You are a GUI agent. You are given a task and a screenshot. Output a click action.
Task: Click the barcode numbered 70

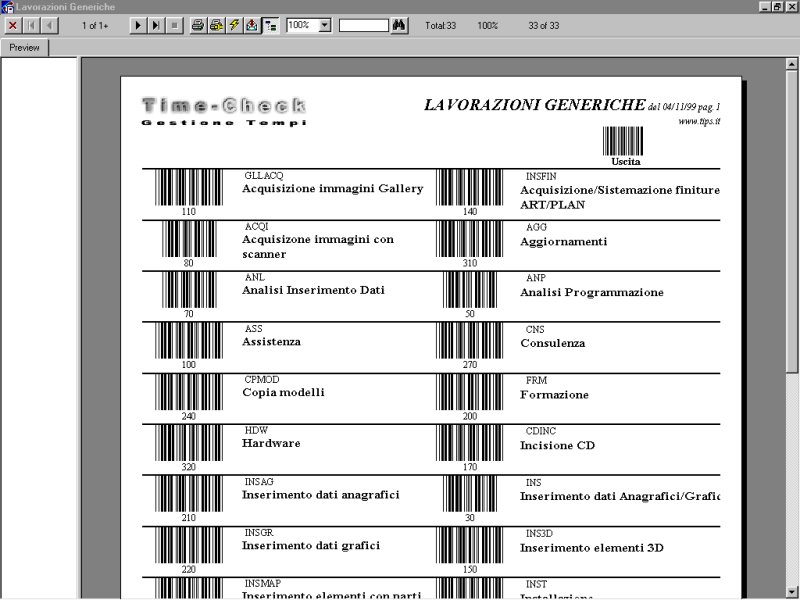coord(189,290)
